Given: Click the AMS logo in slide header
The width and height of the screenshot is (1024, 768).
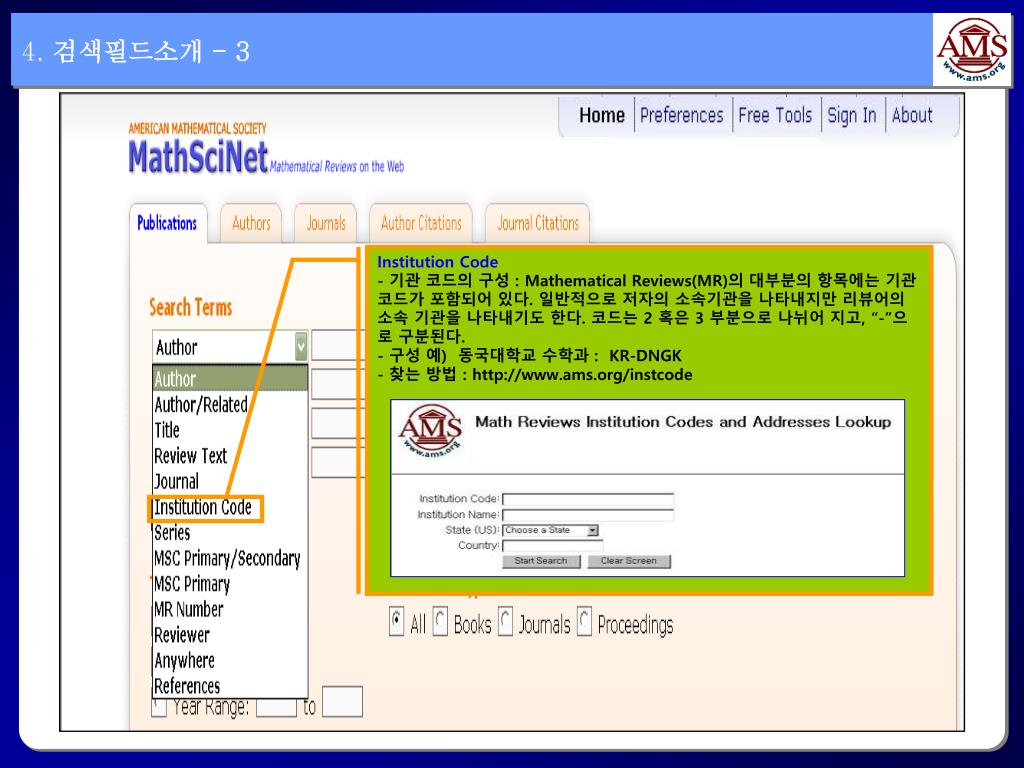Looking at the screenshot, I should coord(972,50).
